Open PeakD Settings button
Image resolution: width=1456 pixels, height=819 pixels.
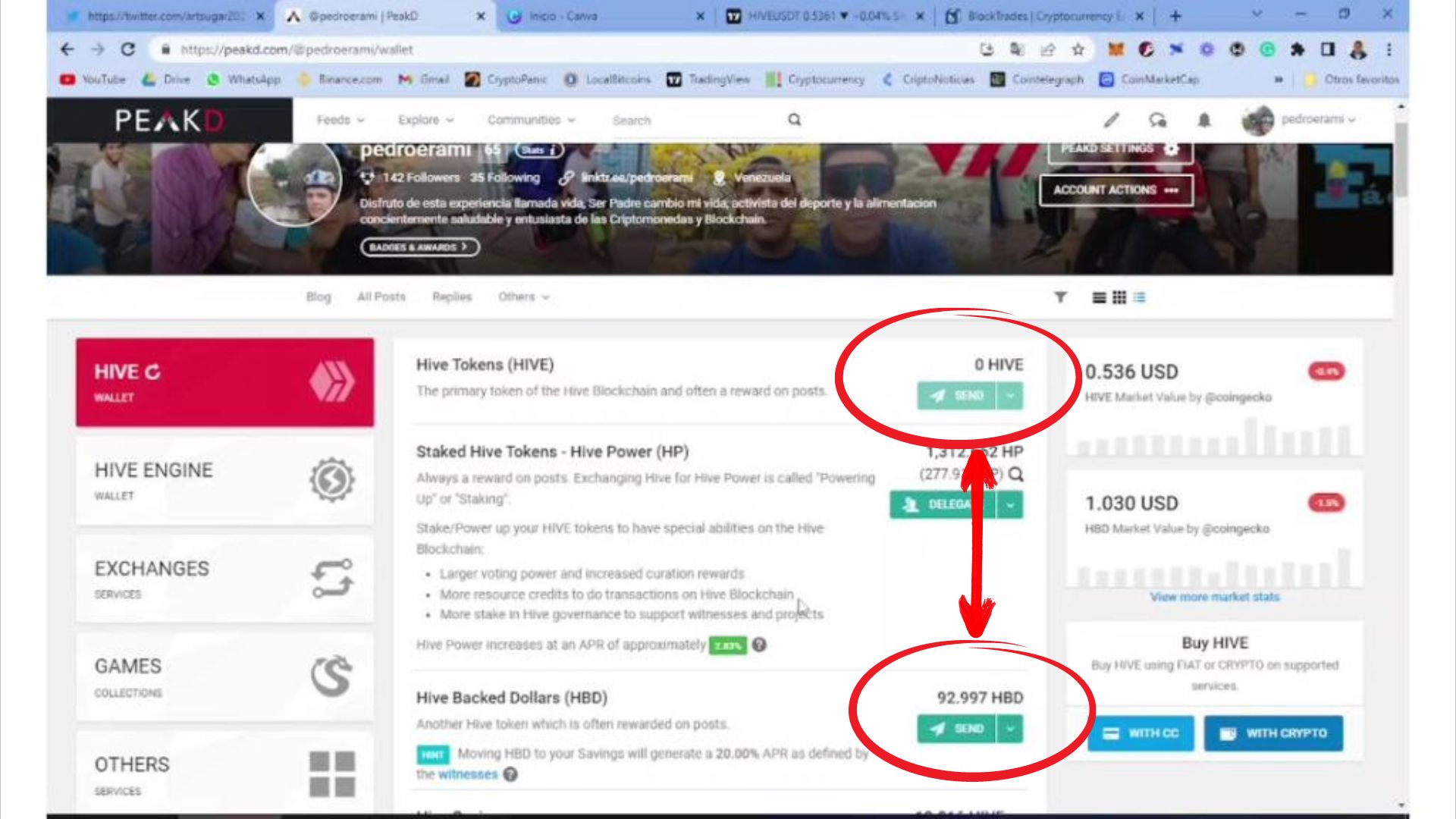[1120, 150]
